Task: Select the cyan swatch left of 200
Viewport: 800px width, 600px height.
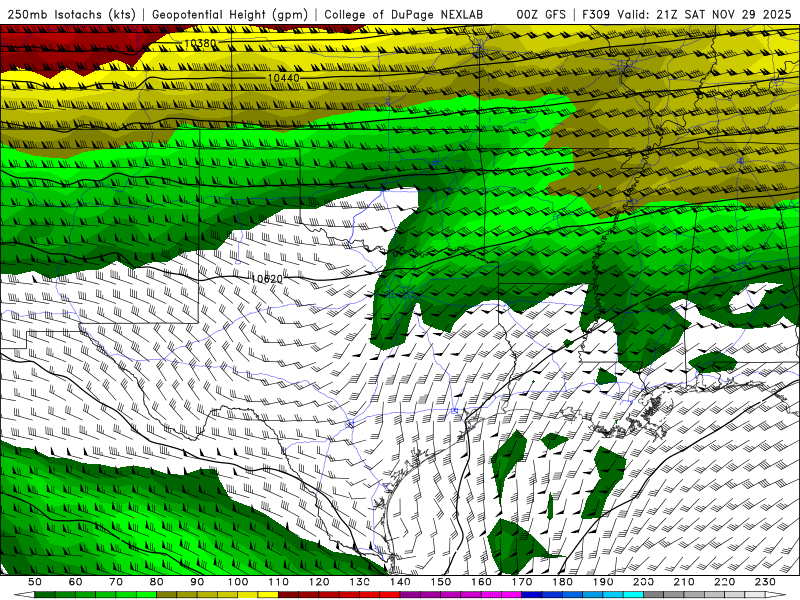Action: [x=633, y=595]
